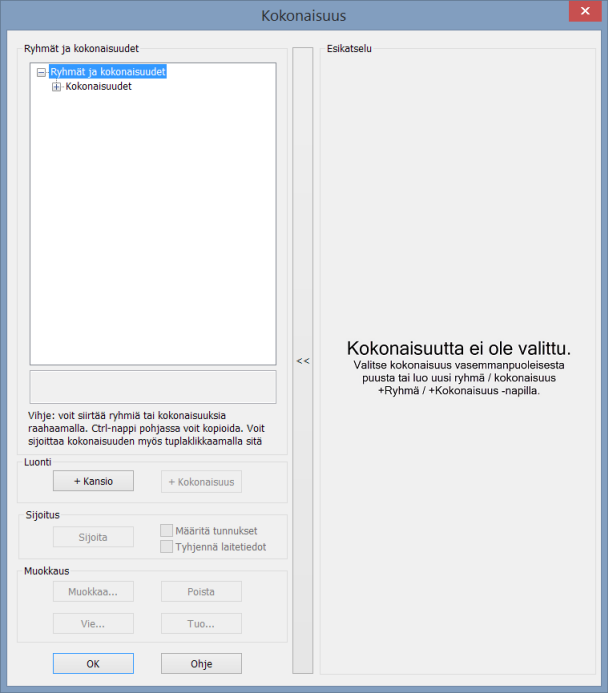Click the description box below the tree
The height and width of the screenshot is (693, 608).
pos(153,386)
